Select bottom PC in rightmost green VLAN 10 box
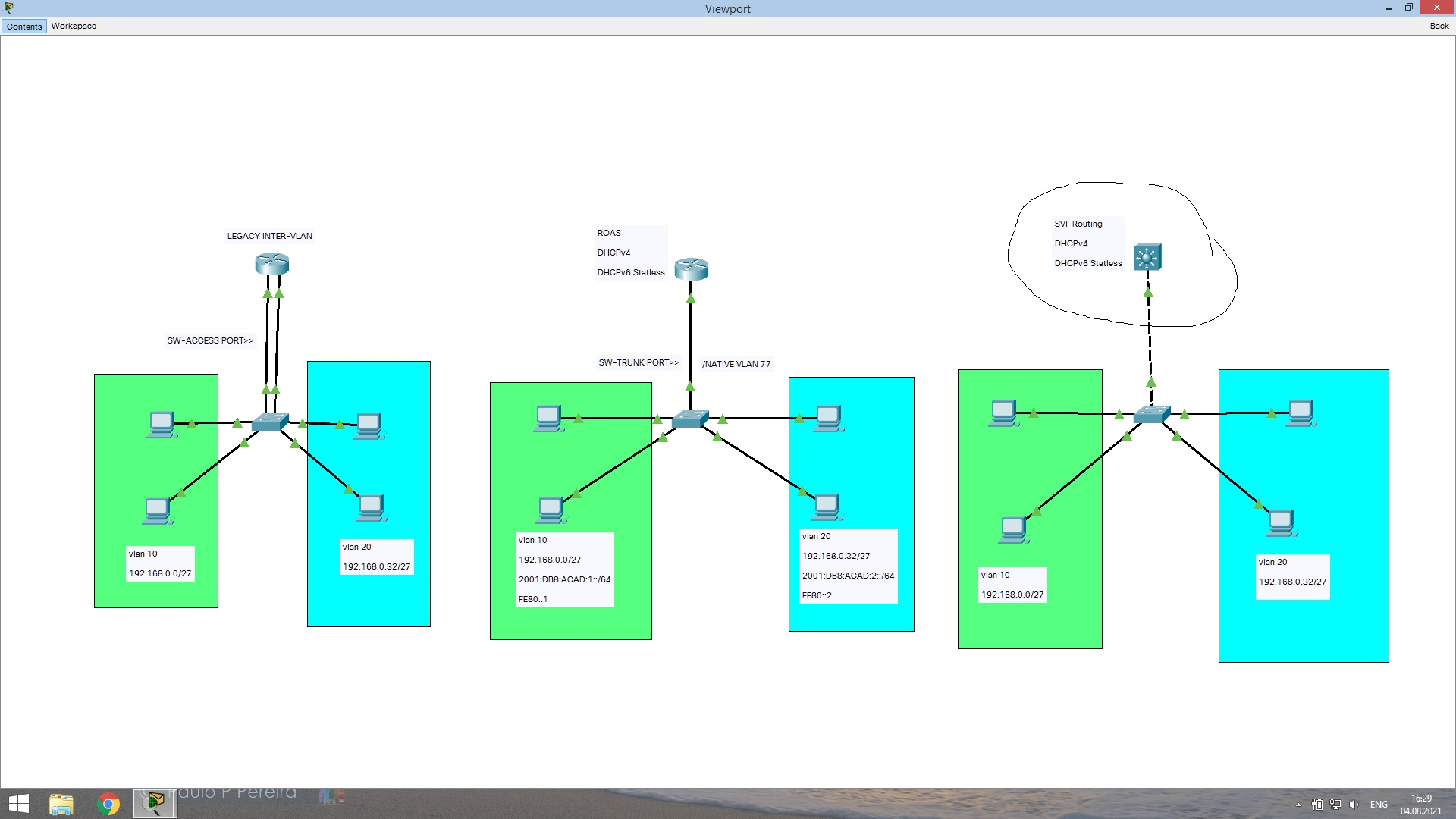Viewport: 1456px width, 819px height. coord(1014,529)
